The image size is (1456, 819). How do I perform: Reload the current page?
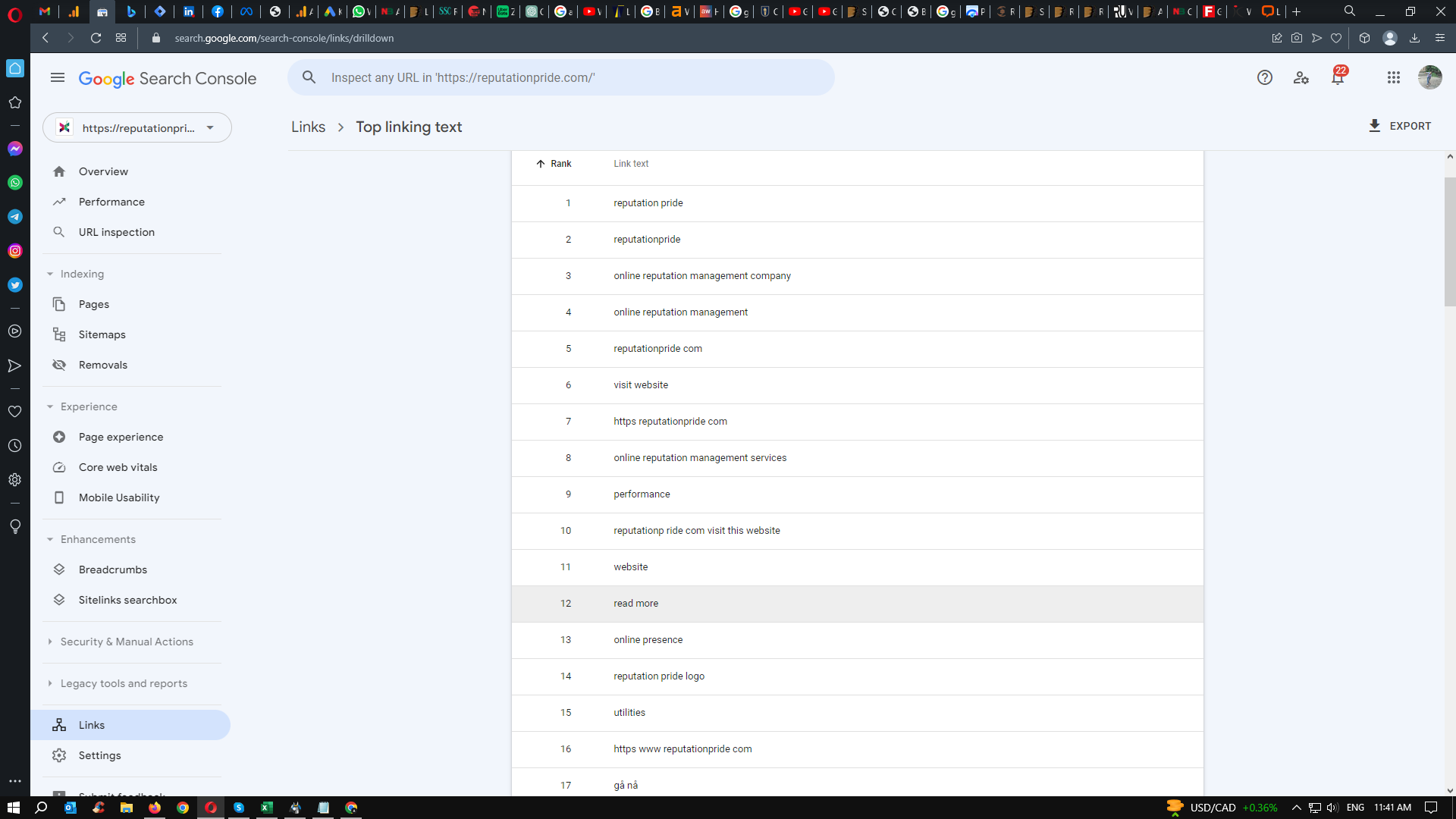pyautogui.click(x=96, y=38)
